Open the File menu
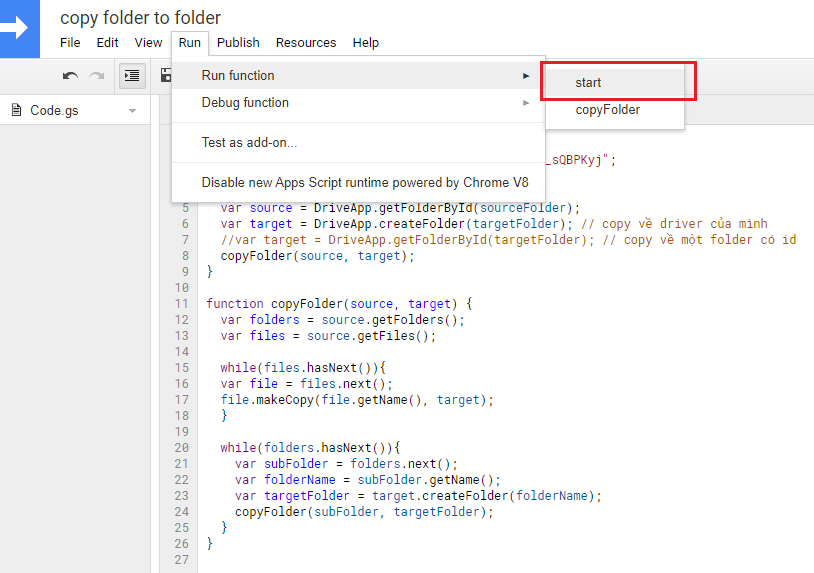The image size is (814, 573). tap(70, 43)
